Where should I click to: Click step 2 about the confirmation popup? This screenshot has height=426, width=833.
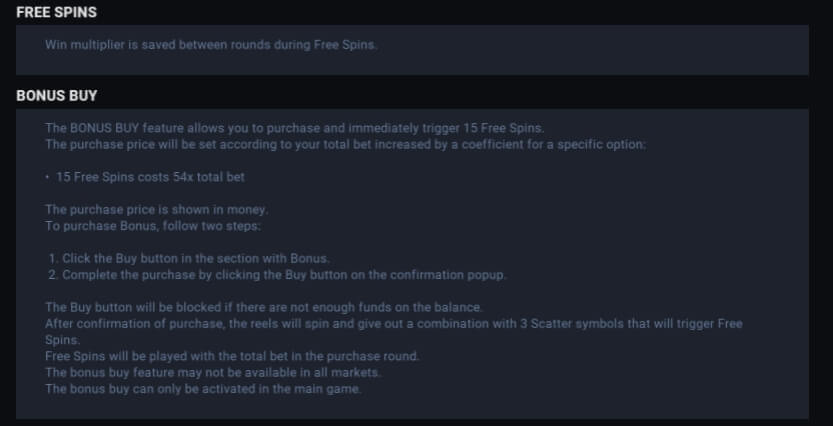[x=277, y=275]
